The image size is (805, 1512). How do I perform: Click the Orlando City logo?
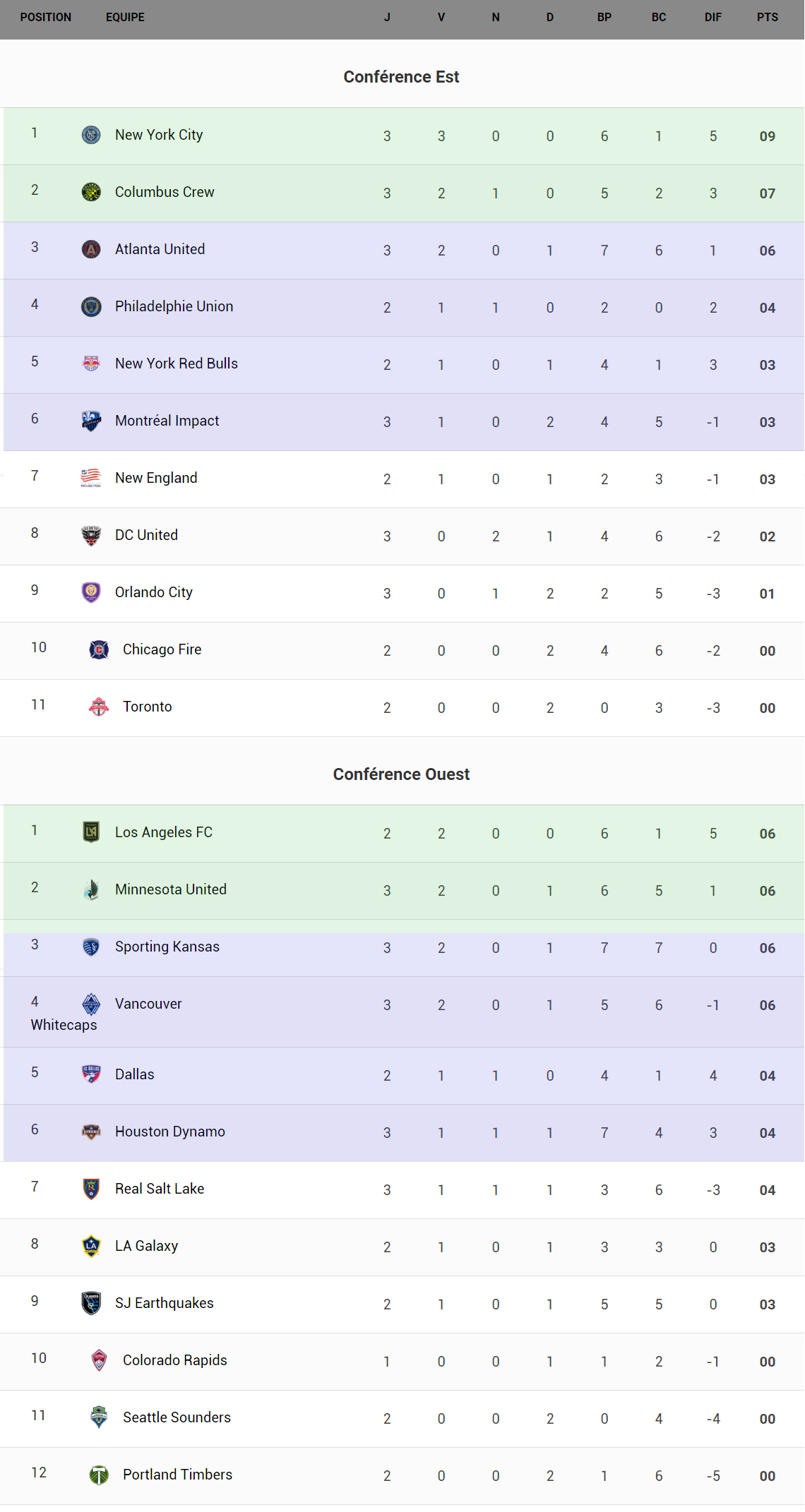91,592
